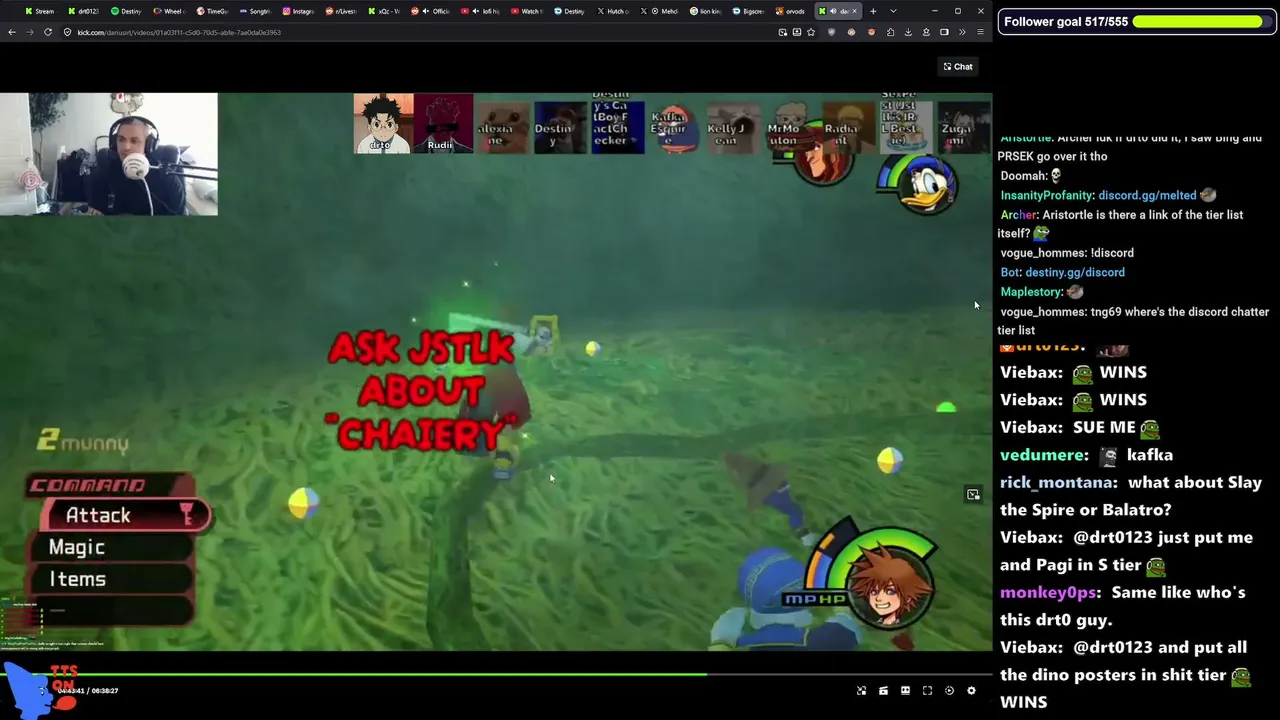Open the discord.gg/melted link in chat
Screen dimensions: 1280x720
click(x=1147, y=195)
